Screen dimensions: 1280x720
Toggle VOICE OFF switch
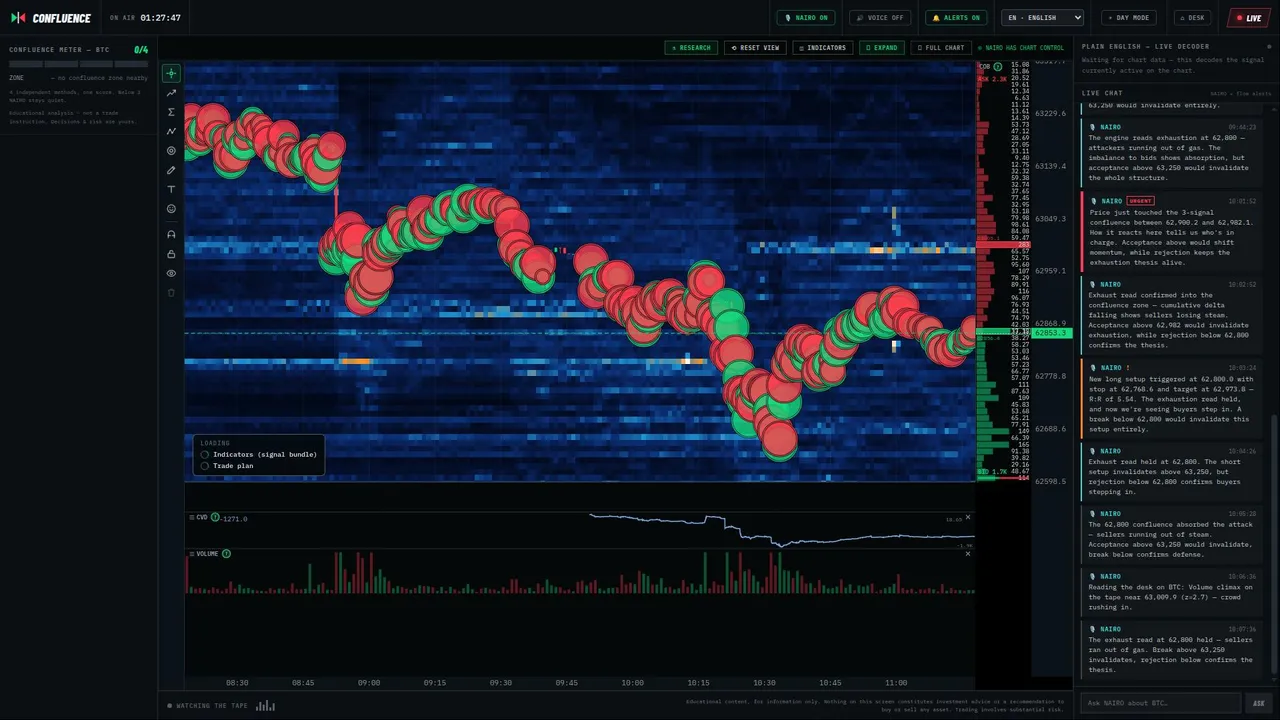[880, 18]
